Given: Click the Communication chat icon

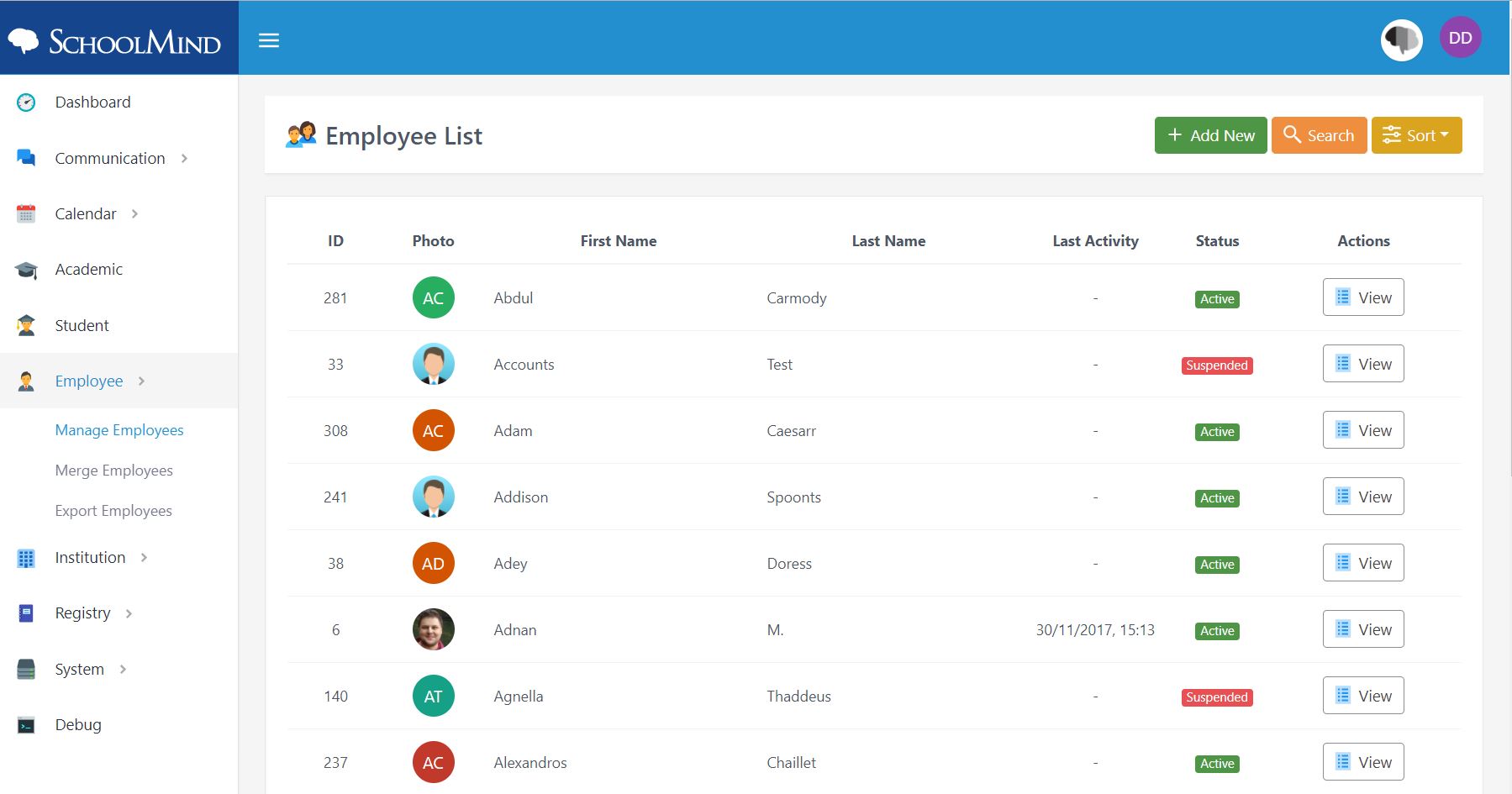Looking at the screenshot, I should coord(26,158).
